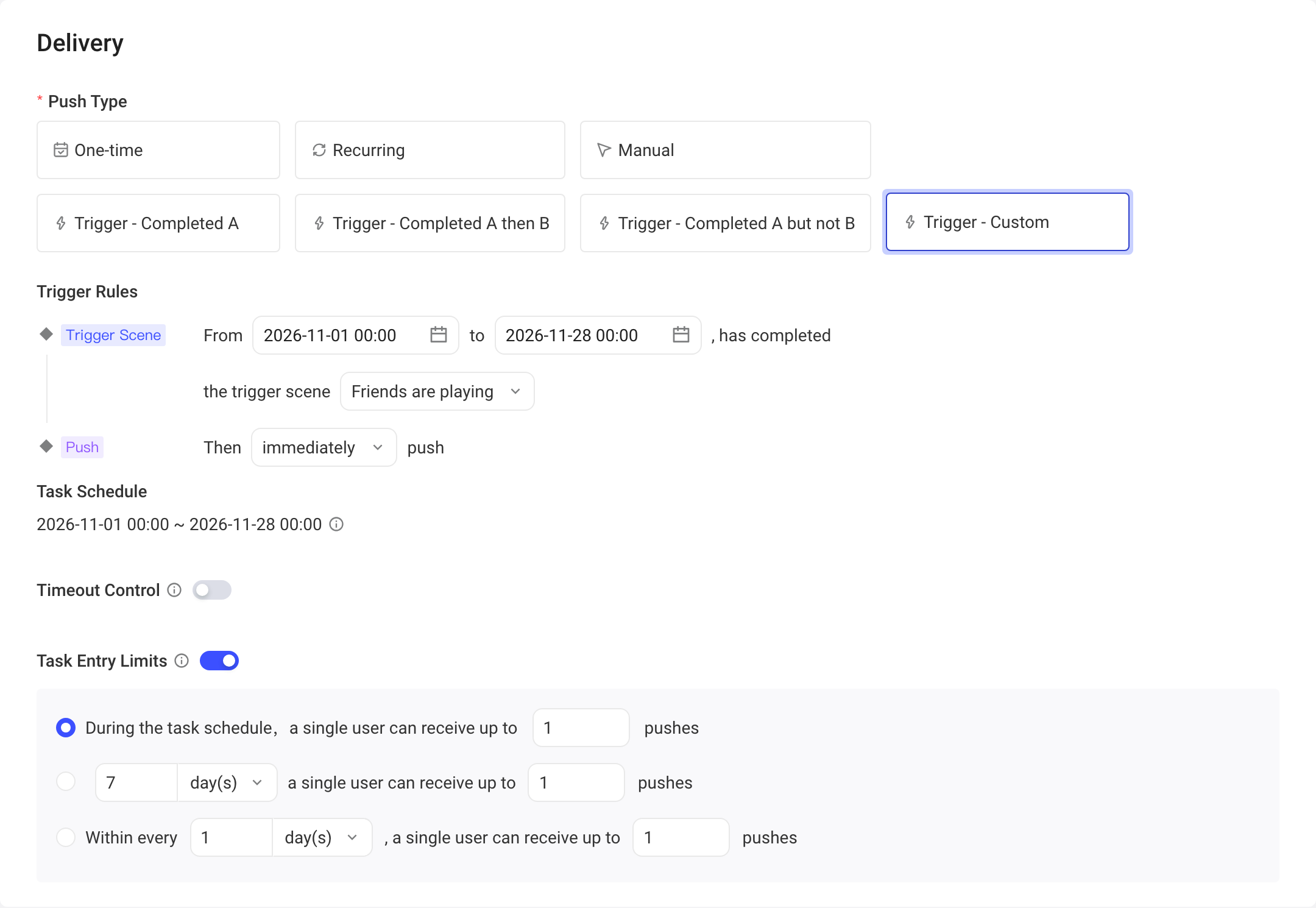Click the calendar icon in the end date field
Viewport: 1316px width, 908px height.
click(681, 335)
